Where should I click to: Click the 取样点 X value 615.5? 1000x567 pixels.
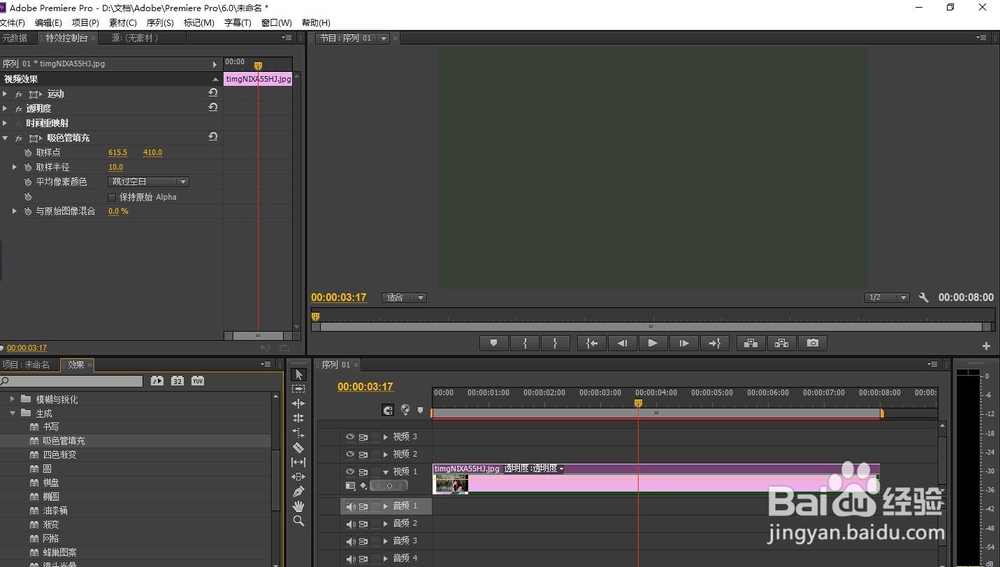118,152
